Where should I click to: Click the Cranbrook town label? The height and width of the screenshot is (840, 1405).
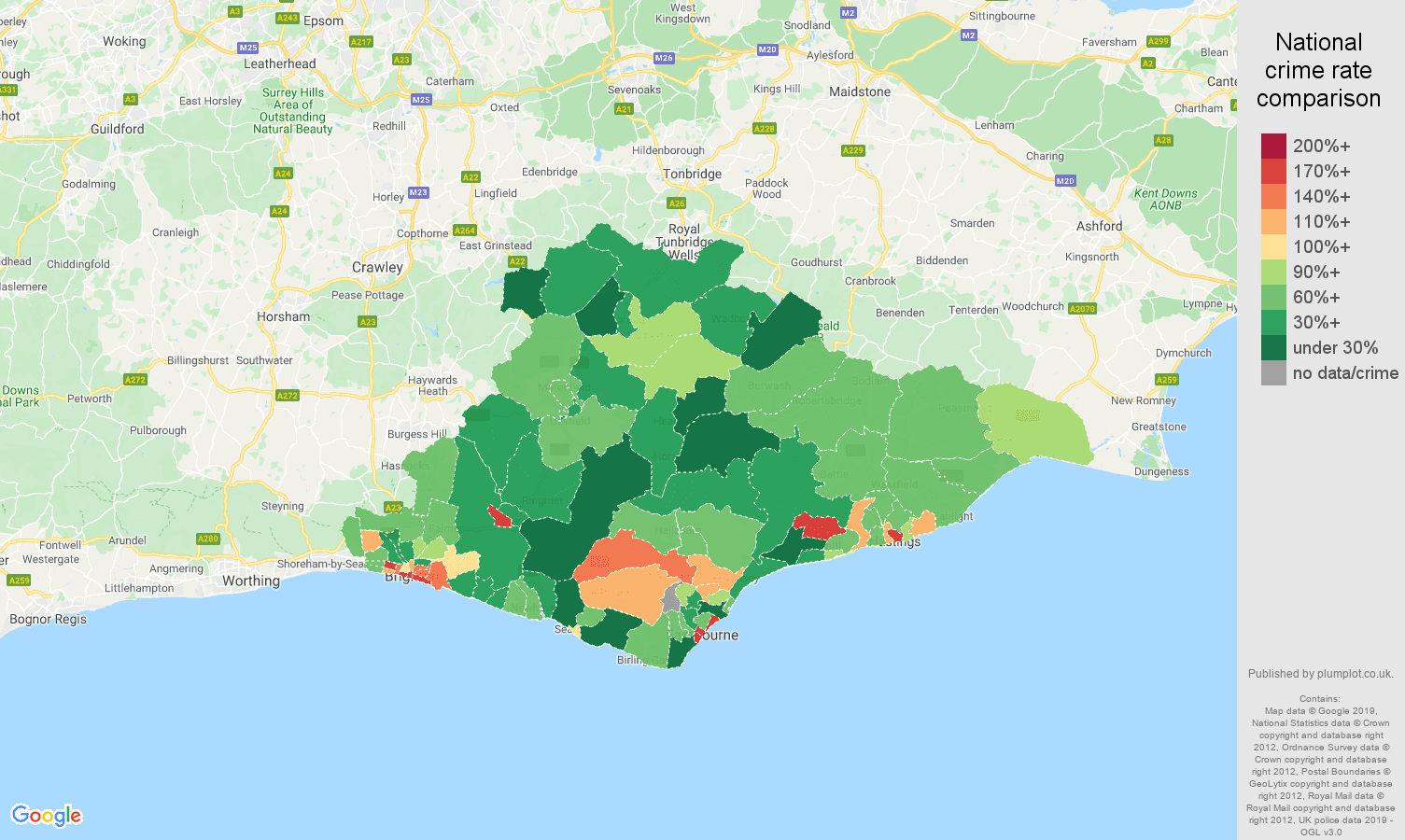click(x=870, y=281)
